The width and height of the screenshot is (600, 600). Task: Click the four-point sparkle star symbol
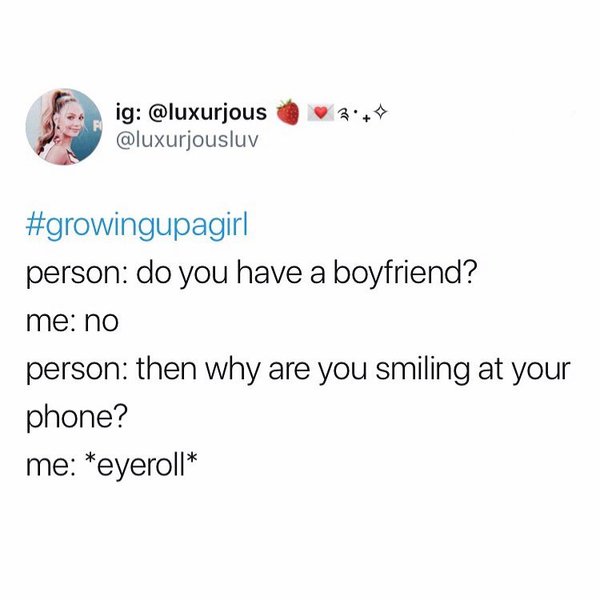point(380,112)
